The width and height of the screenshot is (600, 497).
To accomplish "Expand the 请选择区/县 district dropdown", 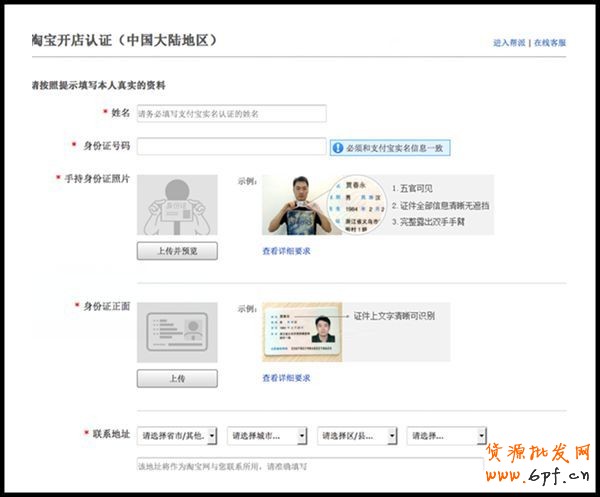I will (356, 436).
